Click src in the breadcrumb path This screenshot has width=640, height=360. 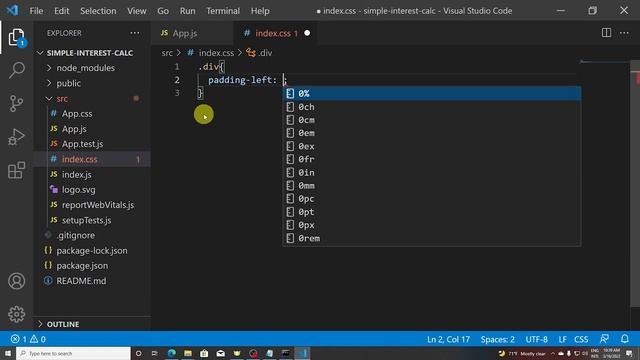167,53
